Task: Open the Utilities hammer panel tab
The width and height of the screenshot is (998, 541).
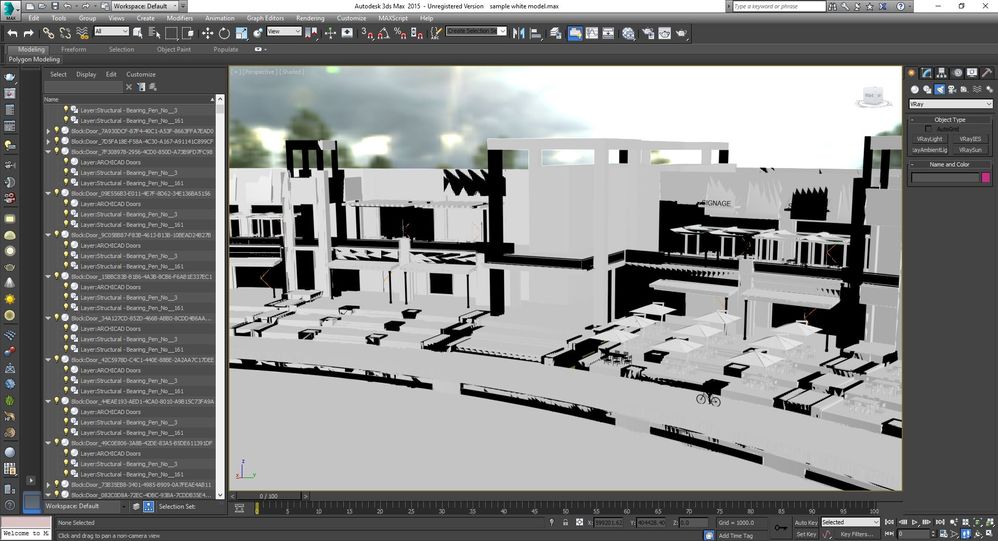Action: click(987, 72)
